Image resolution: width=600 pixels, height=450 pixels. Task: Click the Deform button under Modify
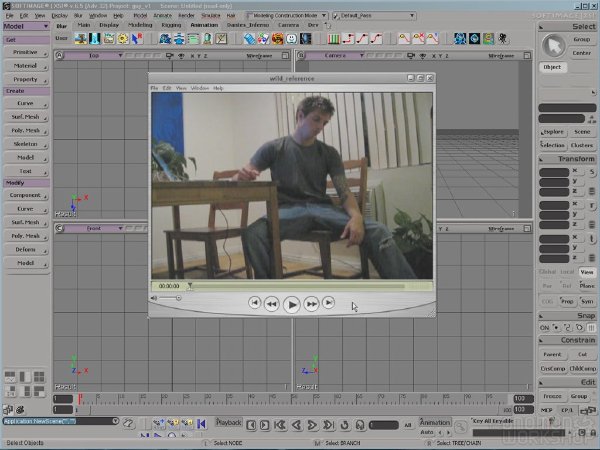pyautogui.click(x=26, y=250)
